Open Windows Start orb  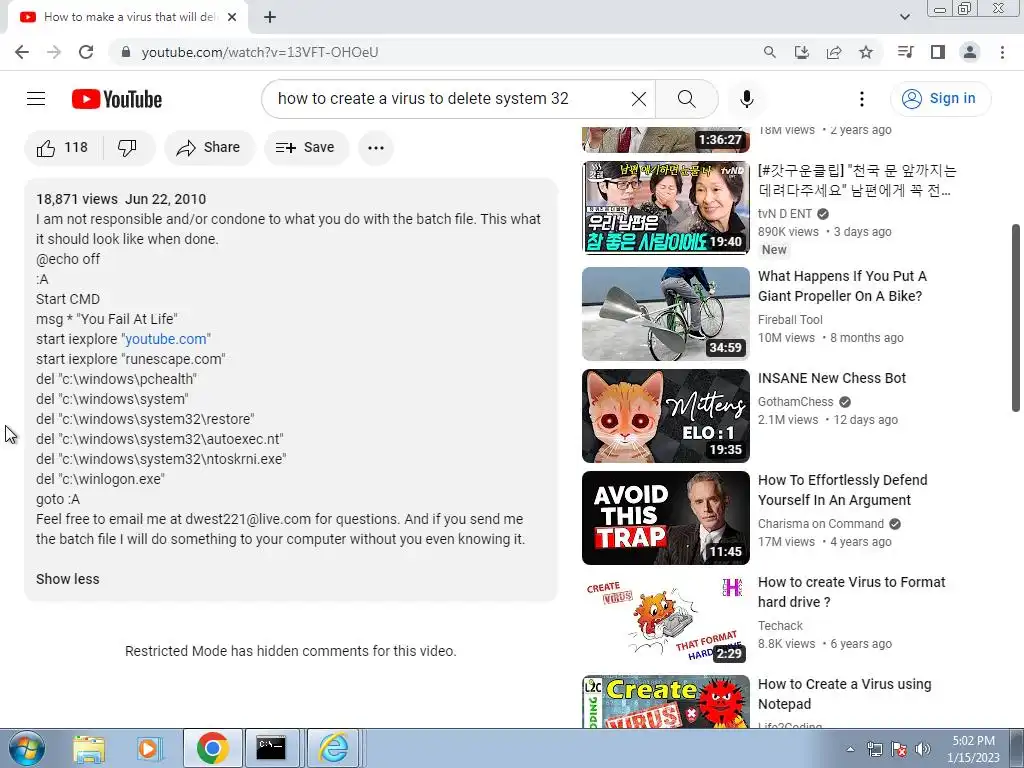click(x=27, y=748)
